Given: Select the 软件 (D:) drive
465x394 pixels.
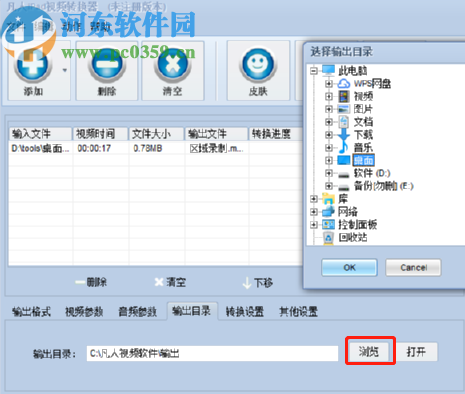Looking at the screenshot, I should click(372, 173).
